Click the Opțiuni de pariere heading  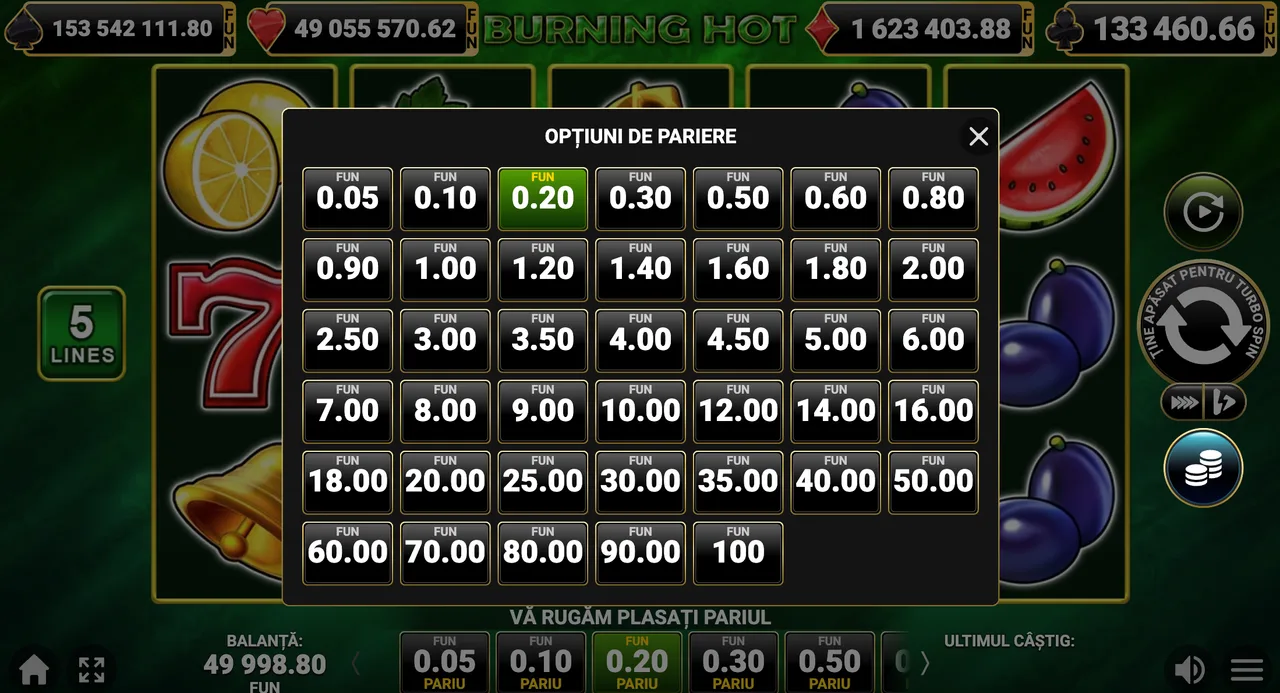pyautogui.click(x=640, y=136)
